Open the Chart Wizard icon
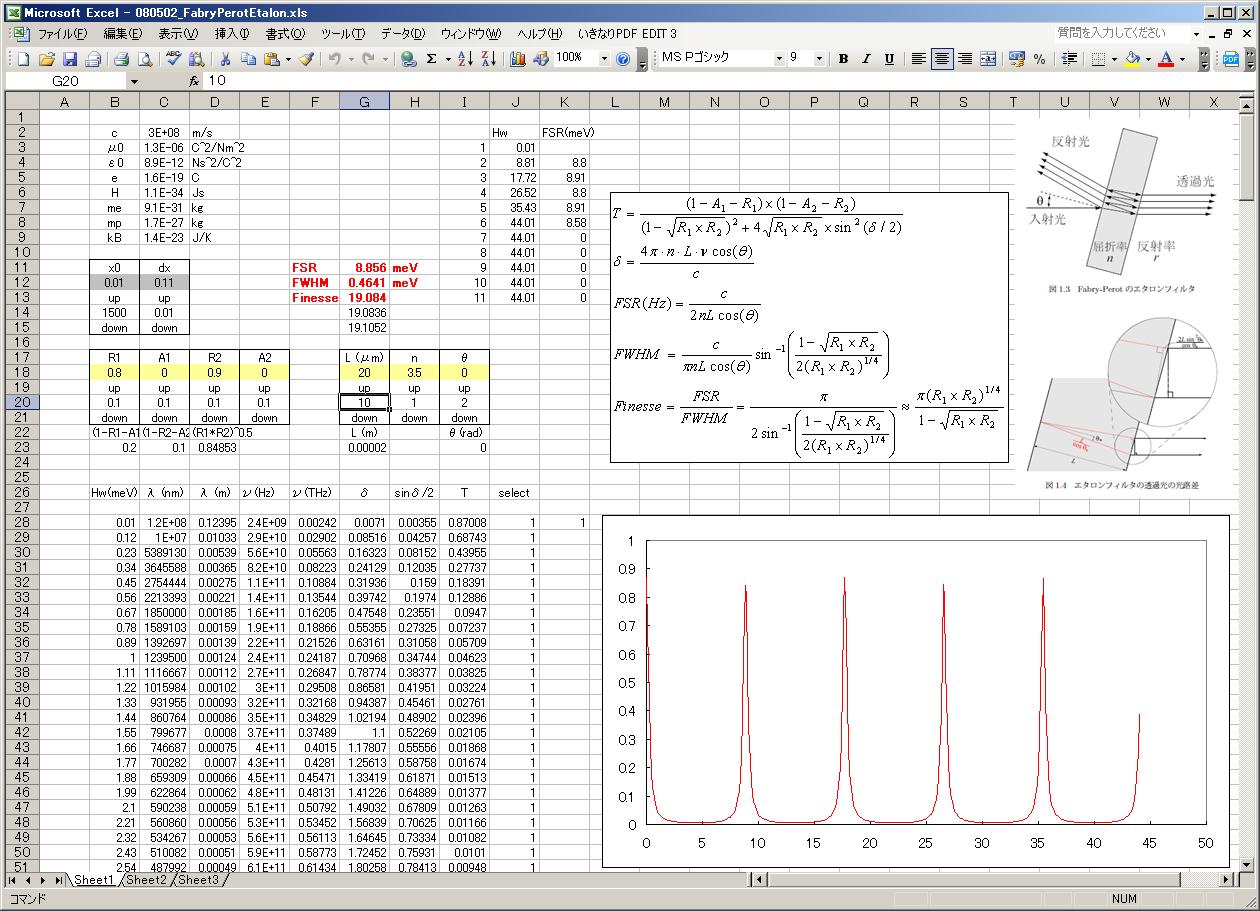This screenshot has width=1260, height=911. pos(517,59)
